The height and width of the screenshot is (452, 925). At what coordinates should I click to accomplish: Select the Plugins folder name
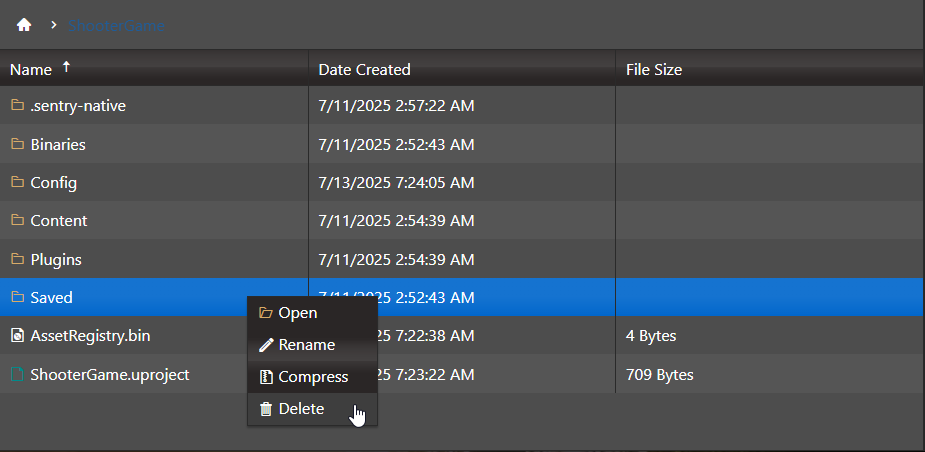click(56, 260)
